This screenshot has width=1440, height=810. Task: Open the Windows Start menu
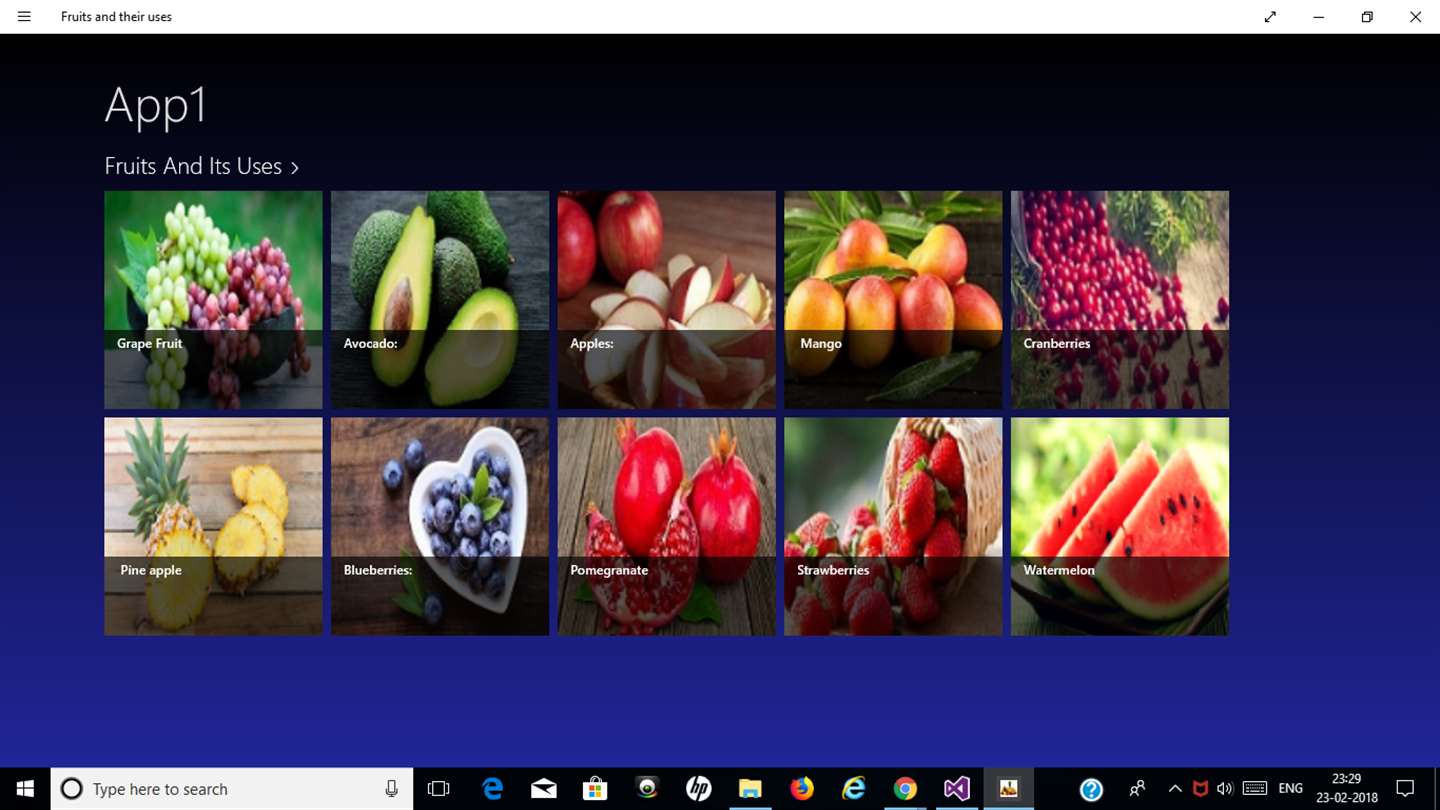(x=25, y=789)
